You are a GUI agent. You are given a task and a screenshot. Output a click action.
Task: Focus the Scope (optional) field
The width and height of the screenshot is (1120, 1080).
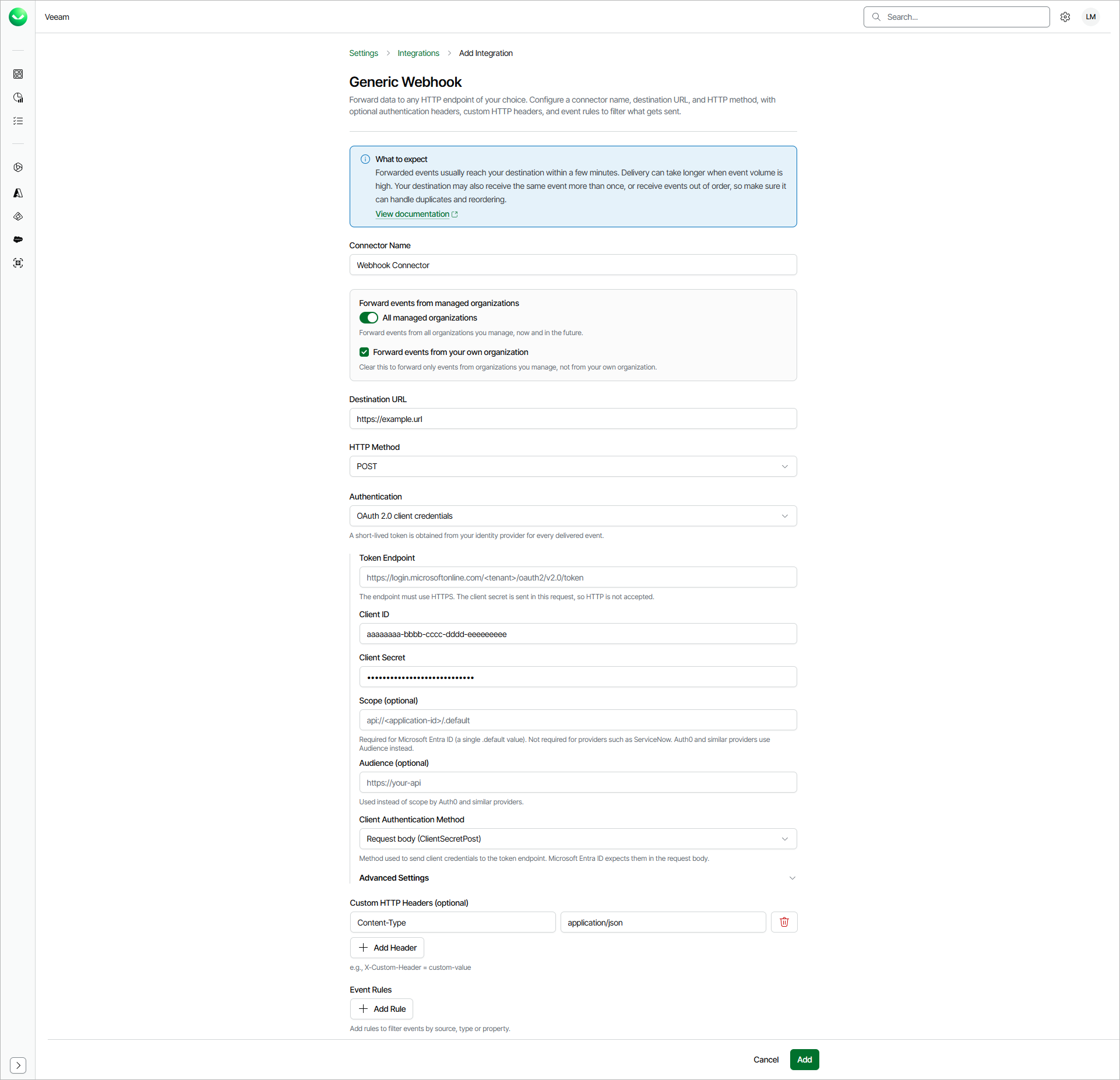tap(577, 720)
